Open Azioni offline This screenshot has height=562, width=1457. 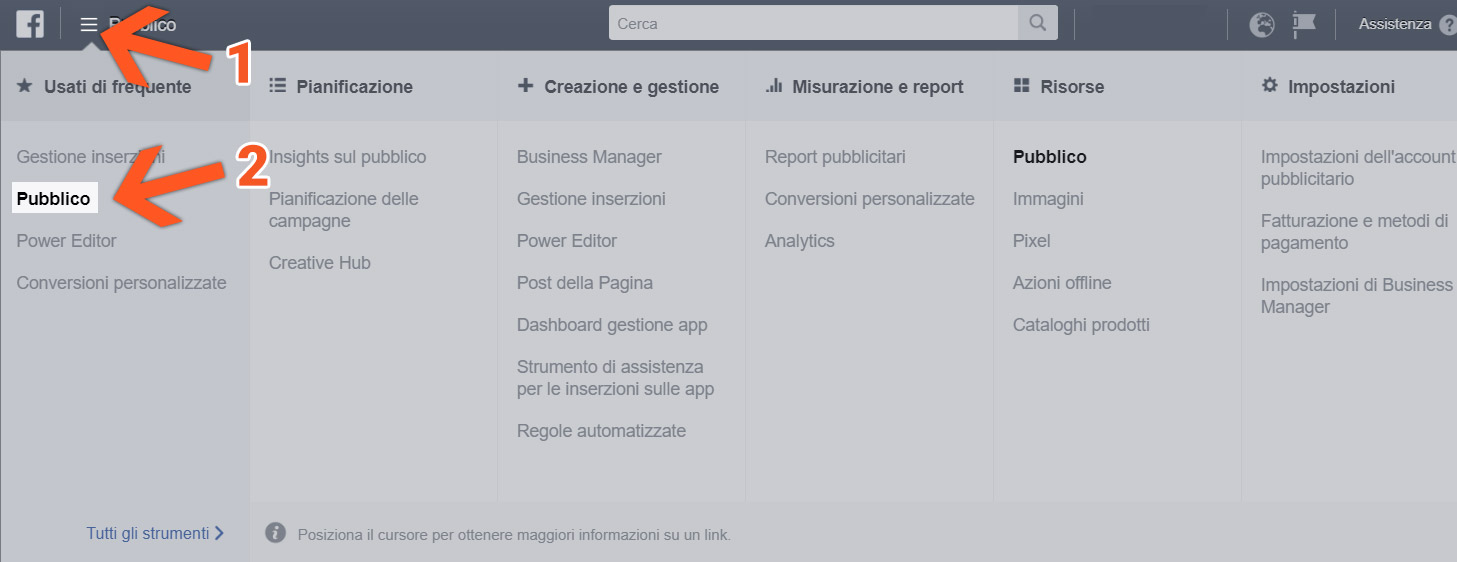click(1062, 283)
